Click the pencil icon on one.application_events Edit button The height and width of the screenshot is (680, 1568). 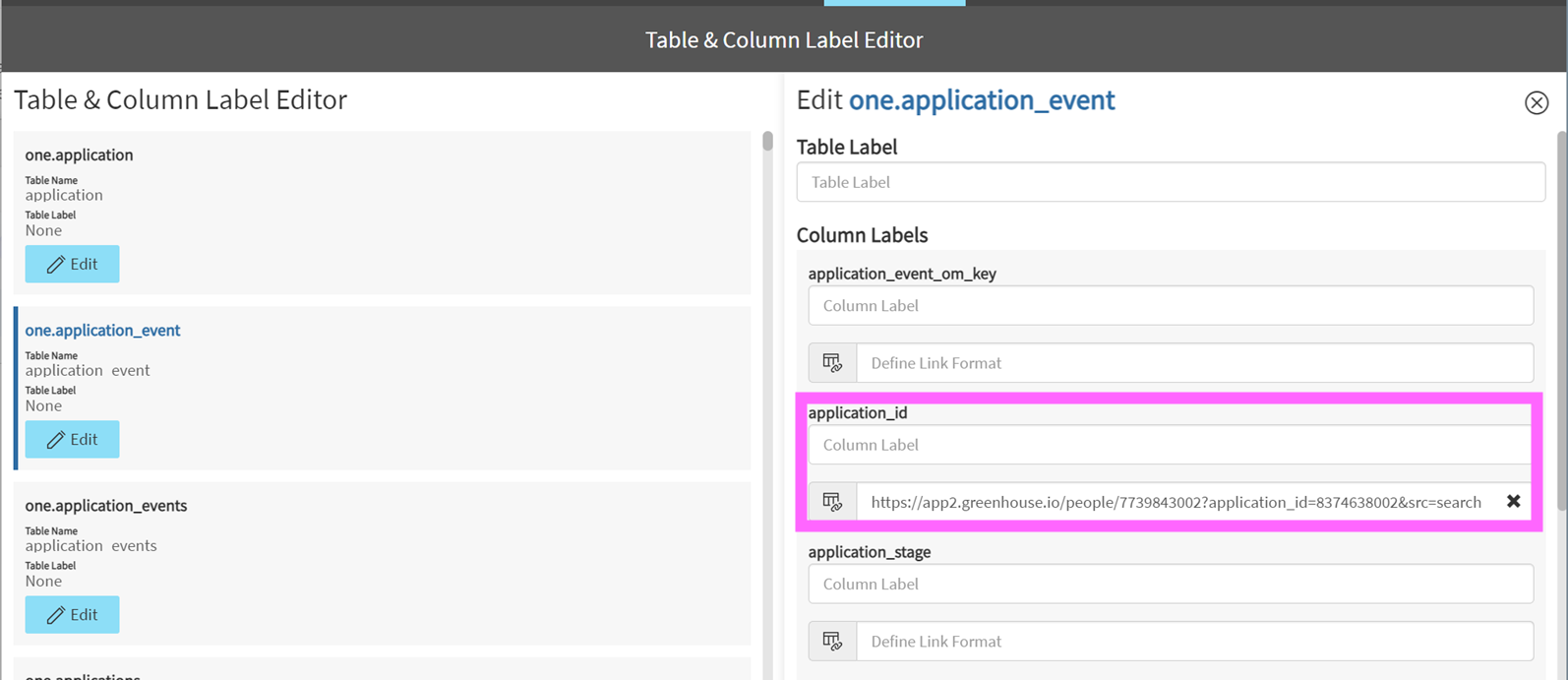(56, 615)
